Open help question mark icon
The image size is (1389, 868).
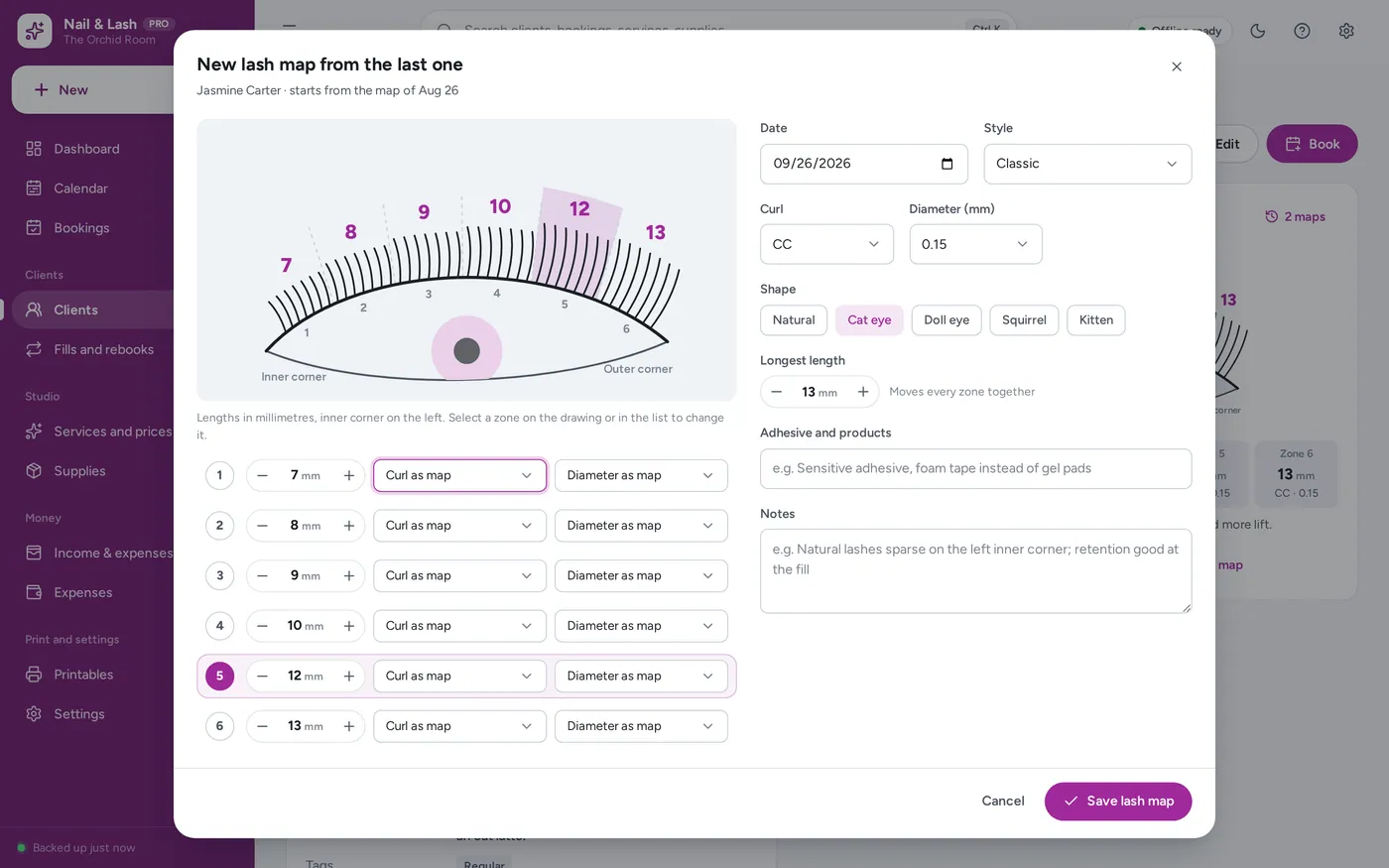(1303, 31)
